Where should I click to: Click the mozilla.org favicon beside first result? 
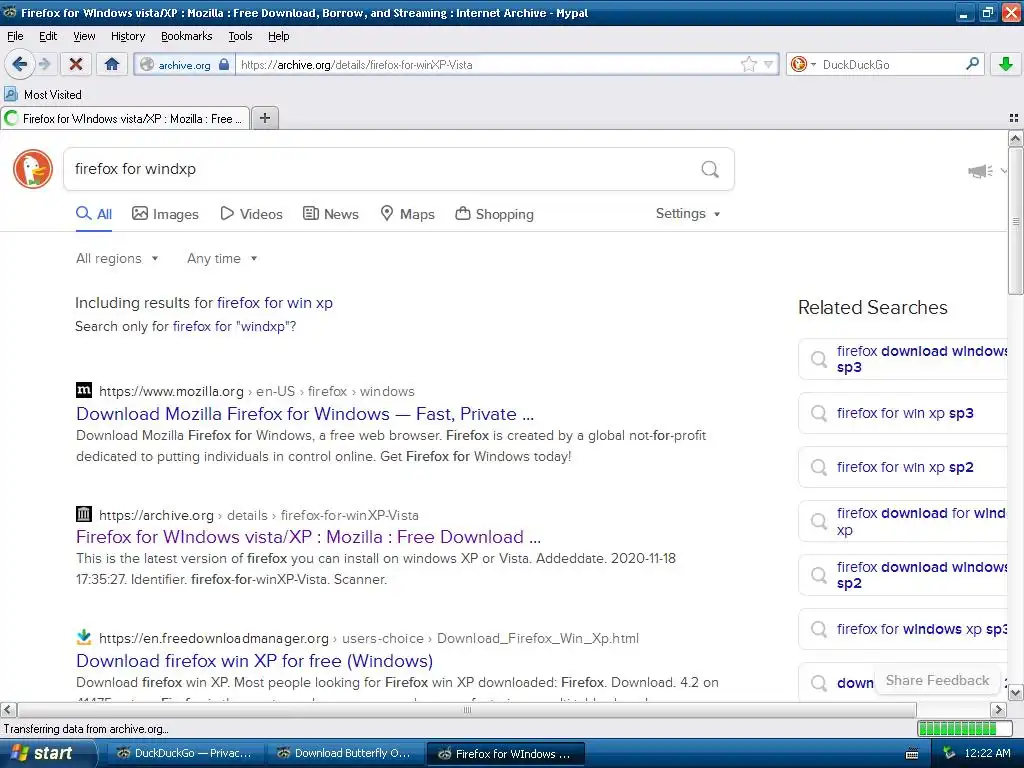tap(84, 391)
